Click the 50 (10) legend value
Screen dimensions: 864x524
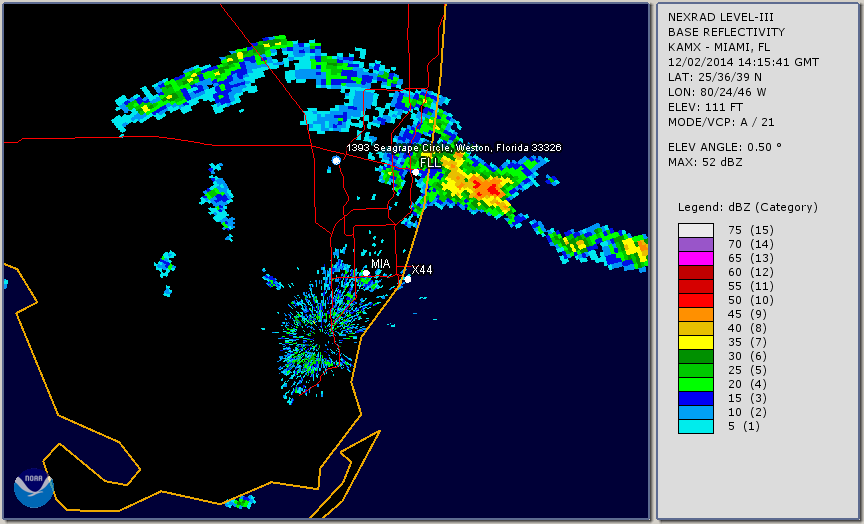750,300
